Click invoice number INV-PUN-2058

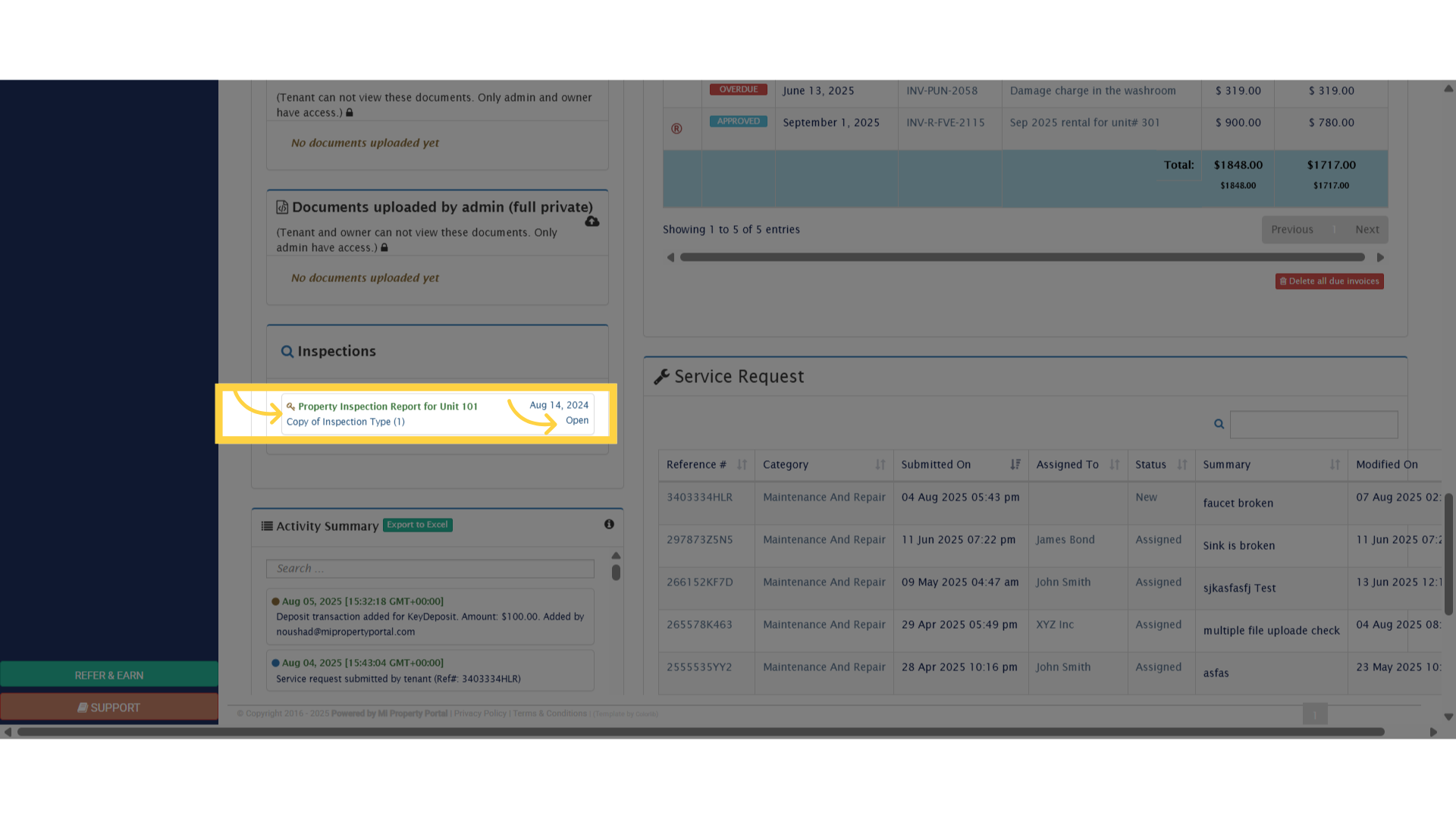(x=942, y=91)
